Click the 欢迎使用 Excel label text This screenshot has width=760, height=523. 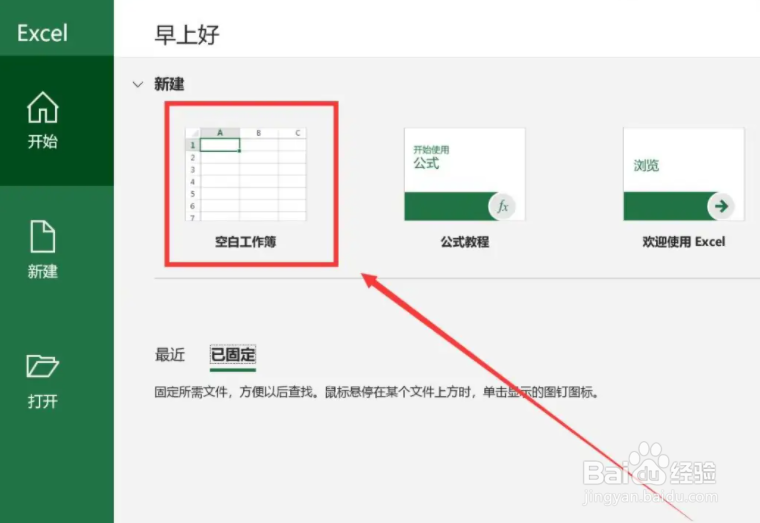684,242
